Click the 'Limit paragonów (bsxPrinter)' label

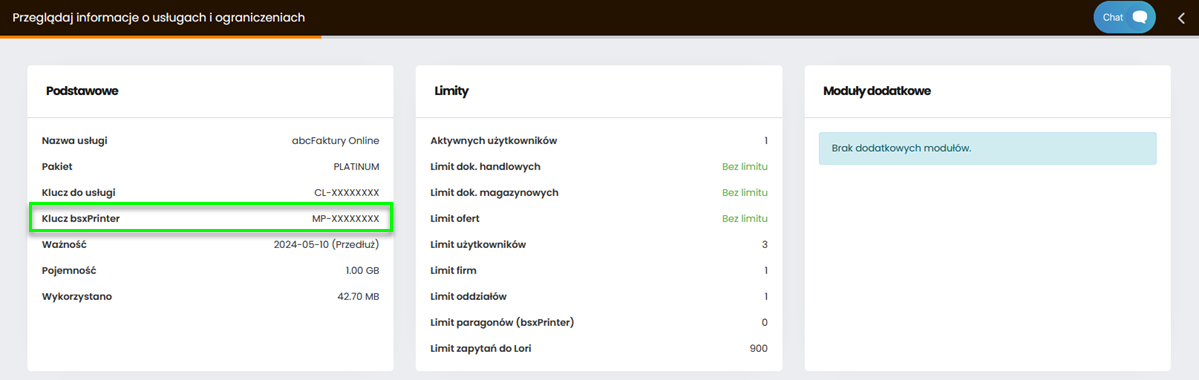[x=502, y=323]
